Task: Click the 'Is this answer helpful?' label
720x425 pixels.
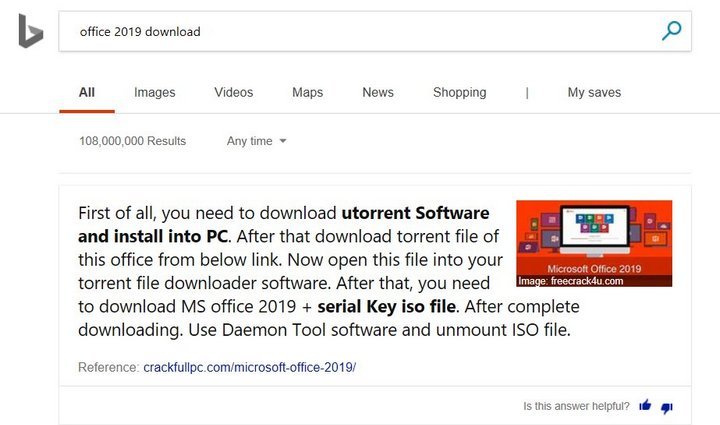Action: pyautogui.click(x=576, y=406)
